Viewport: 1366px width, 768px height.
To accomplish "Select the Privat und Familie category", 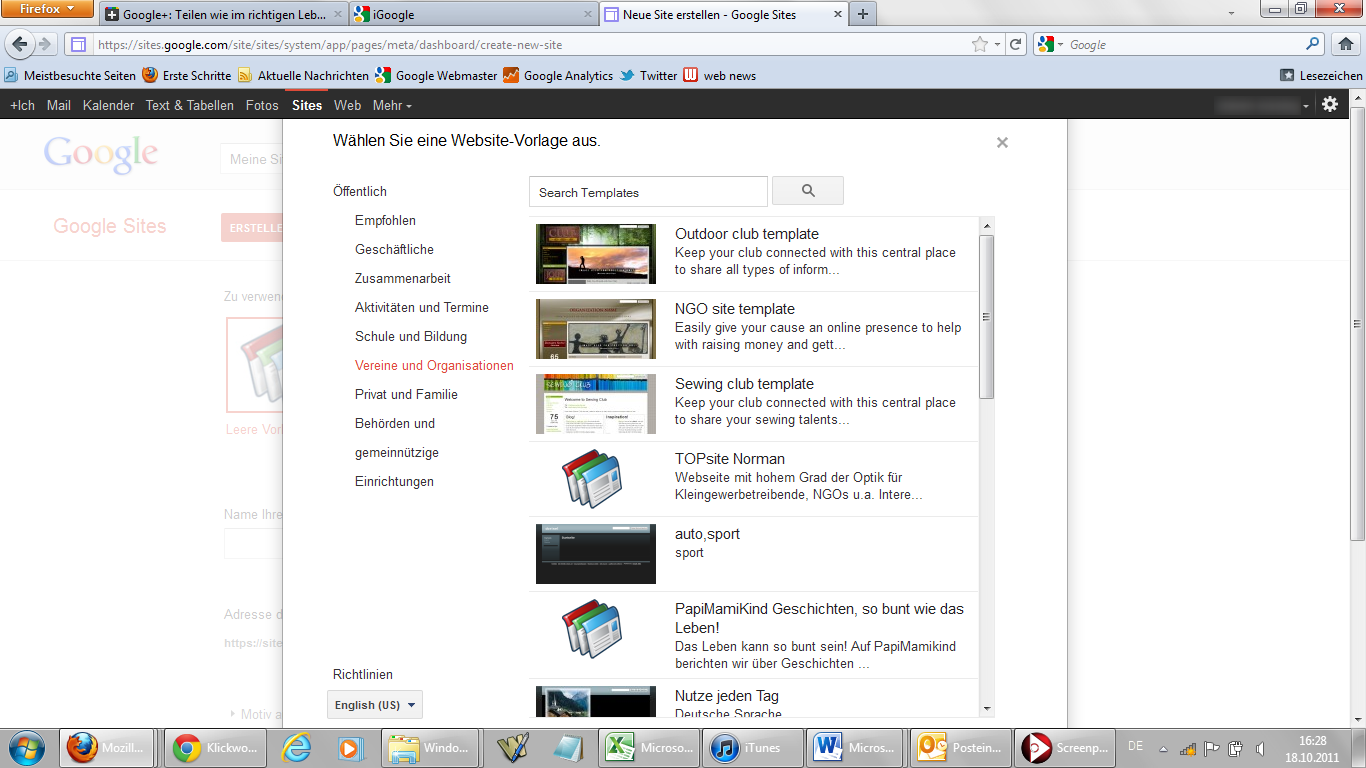I will (x=406, y=394).
